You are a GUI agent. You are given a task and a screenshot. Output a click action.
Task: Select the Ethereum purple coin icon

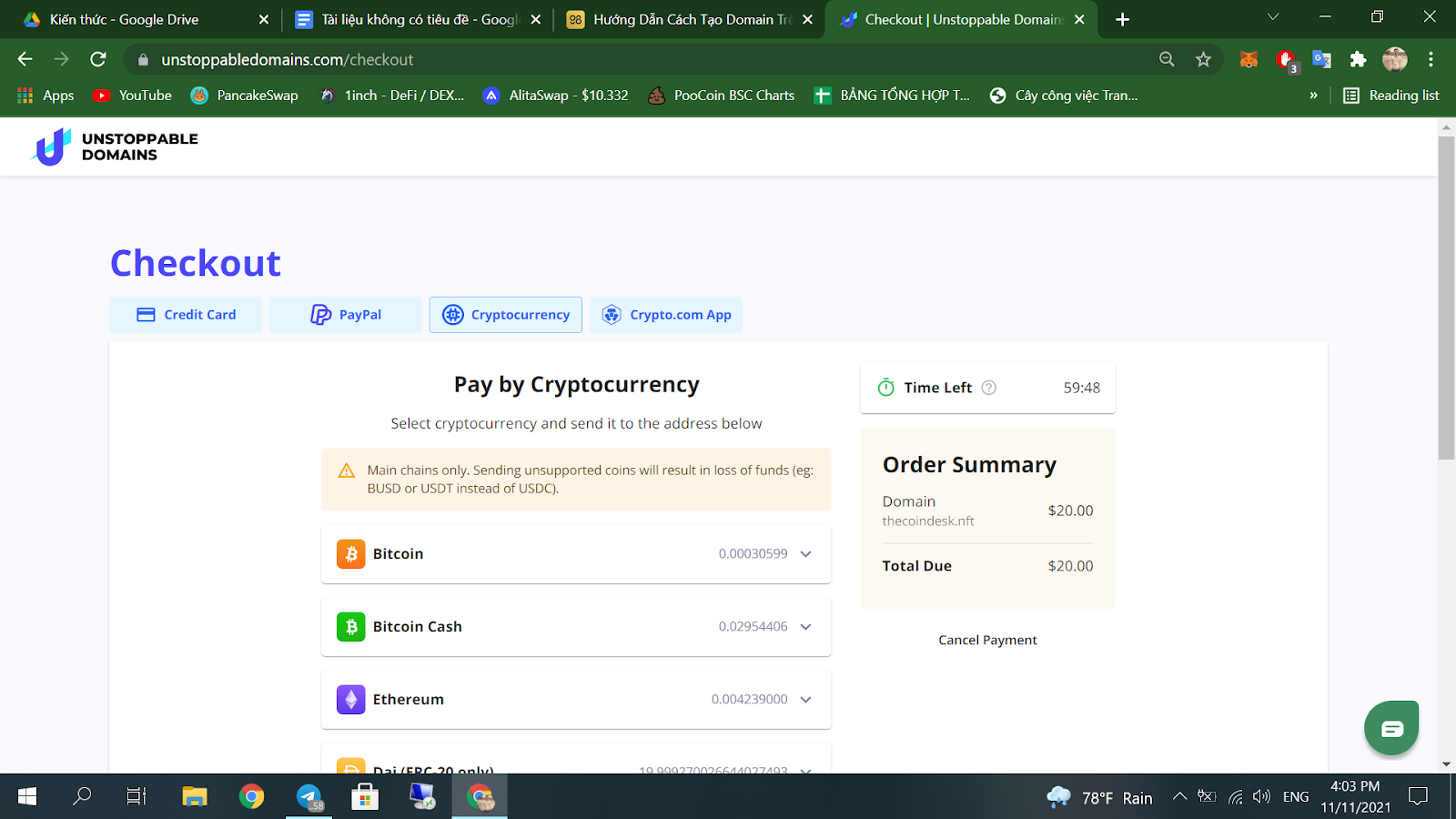click(351, 700)
